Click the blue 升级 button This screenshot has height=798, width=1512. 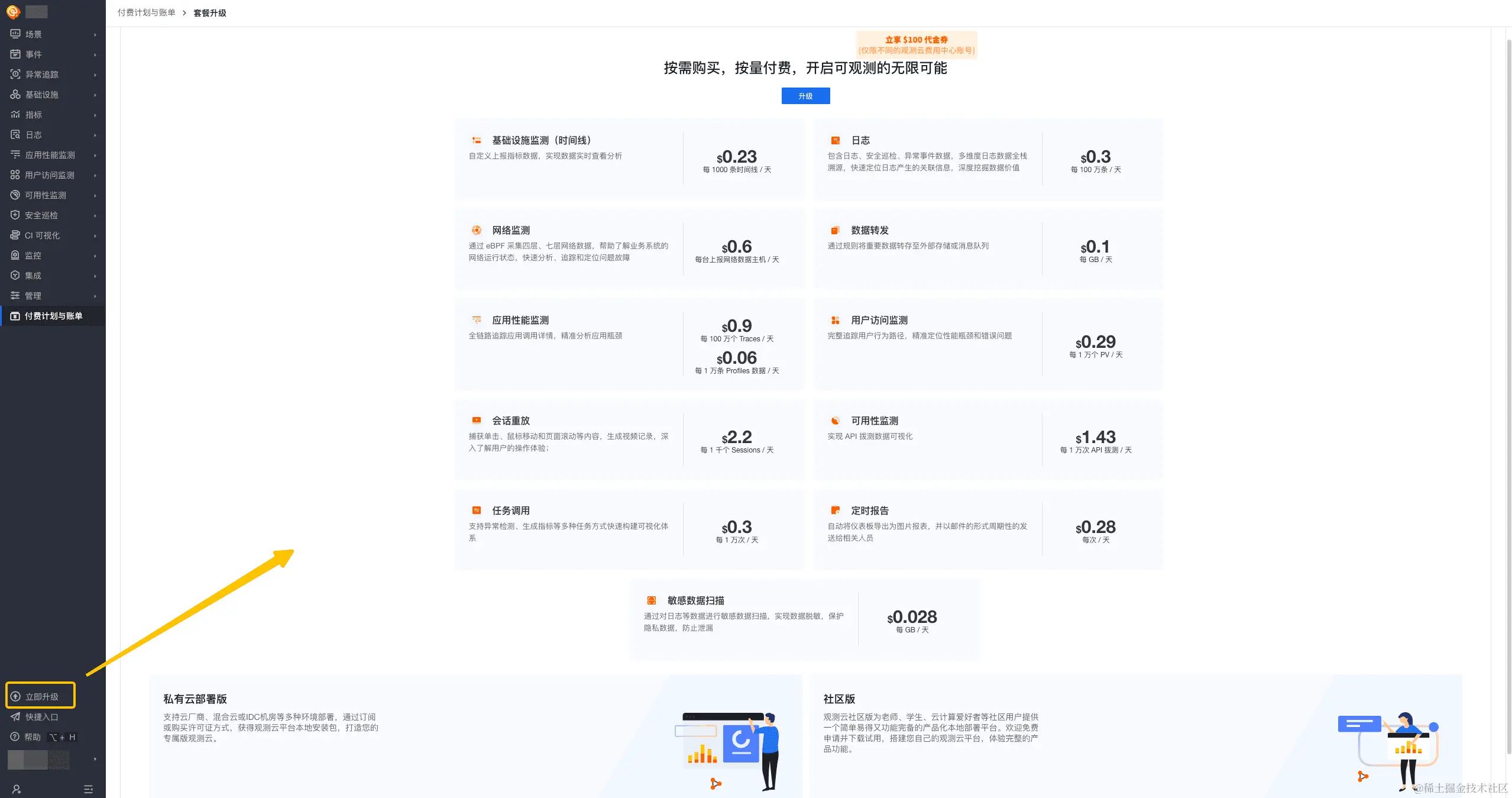805,96
